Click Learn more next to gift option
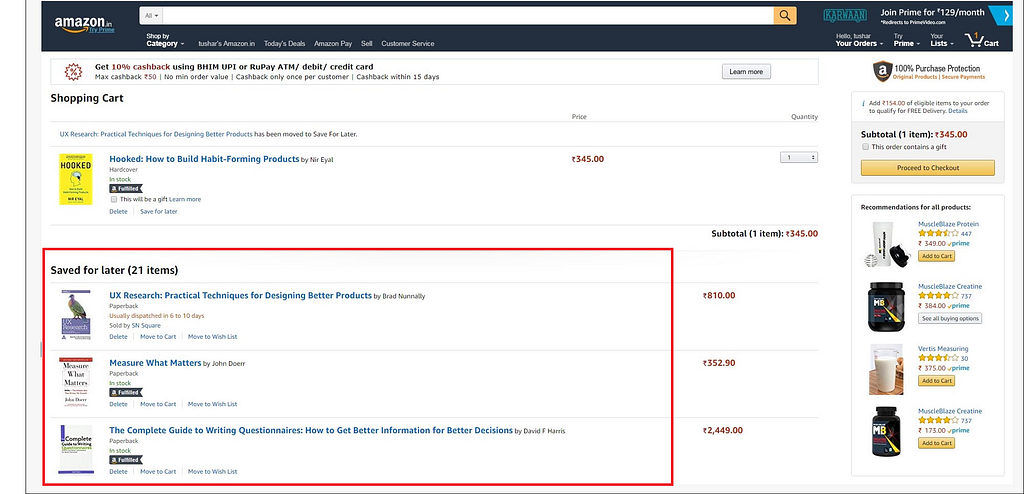1024x494 pixels. 185,199
